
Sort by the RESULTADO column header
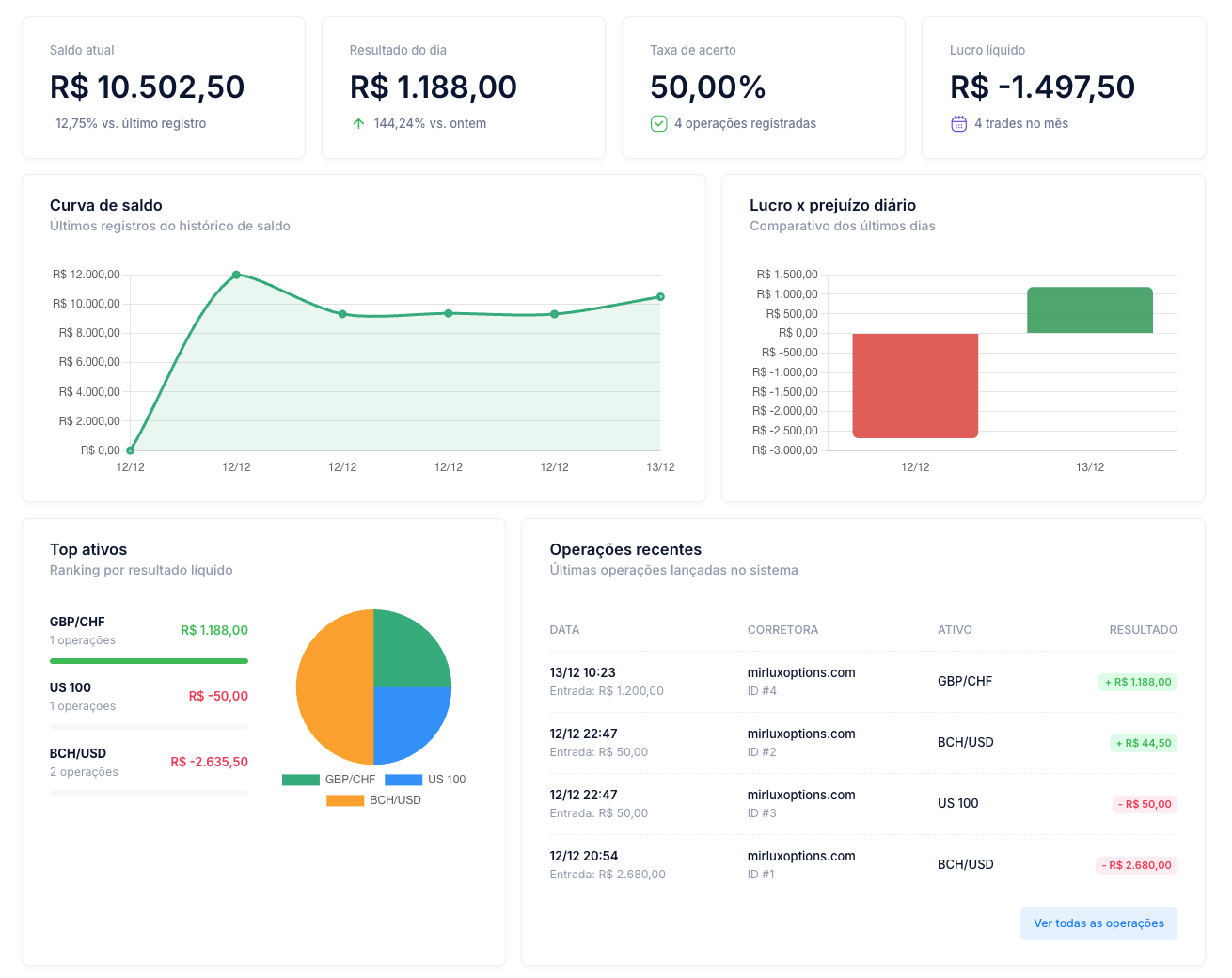(1143, 629)
